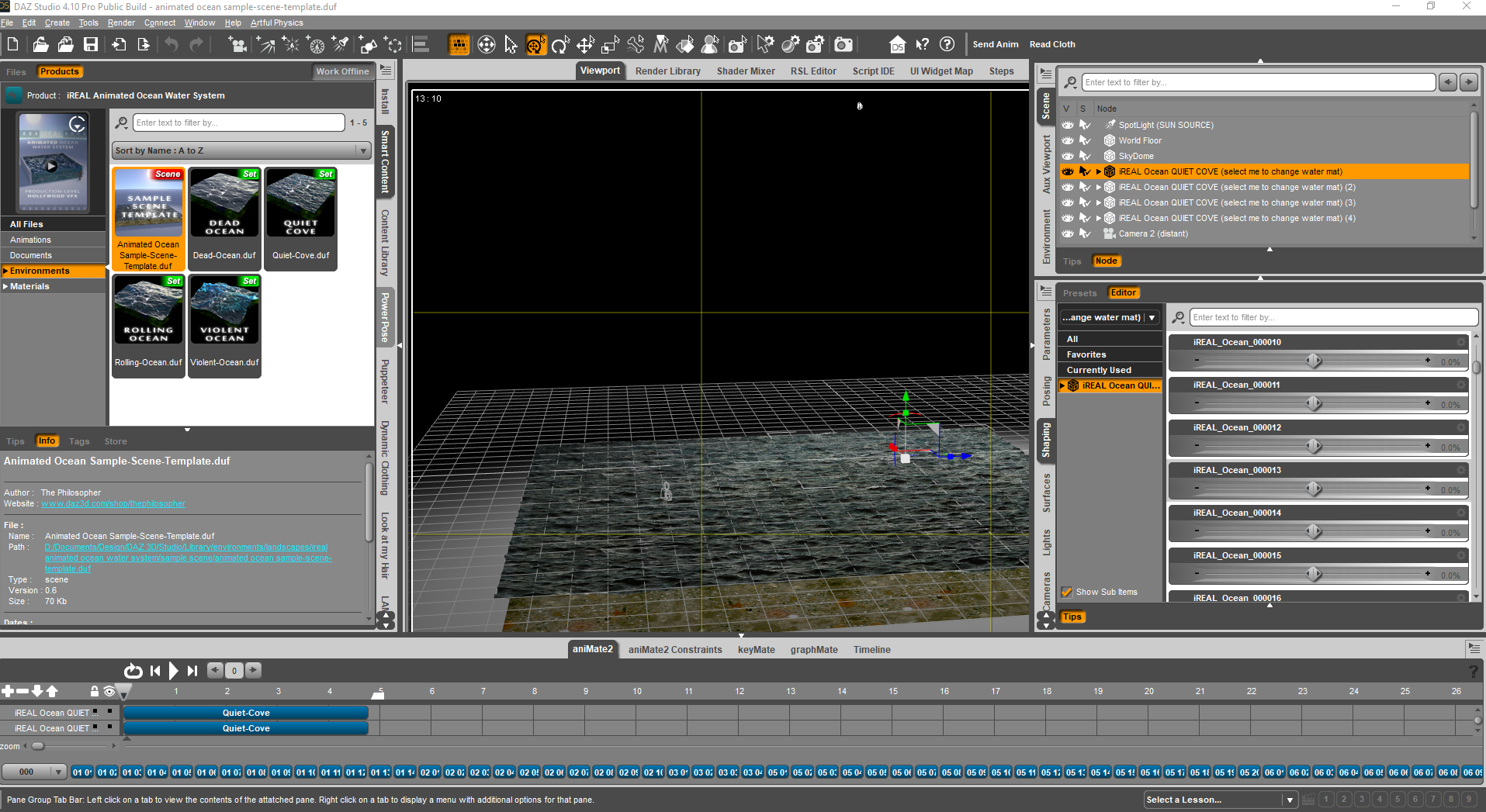Select the Rotate tool icon
The image size is (1486, 812).
coord(560,44)
